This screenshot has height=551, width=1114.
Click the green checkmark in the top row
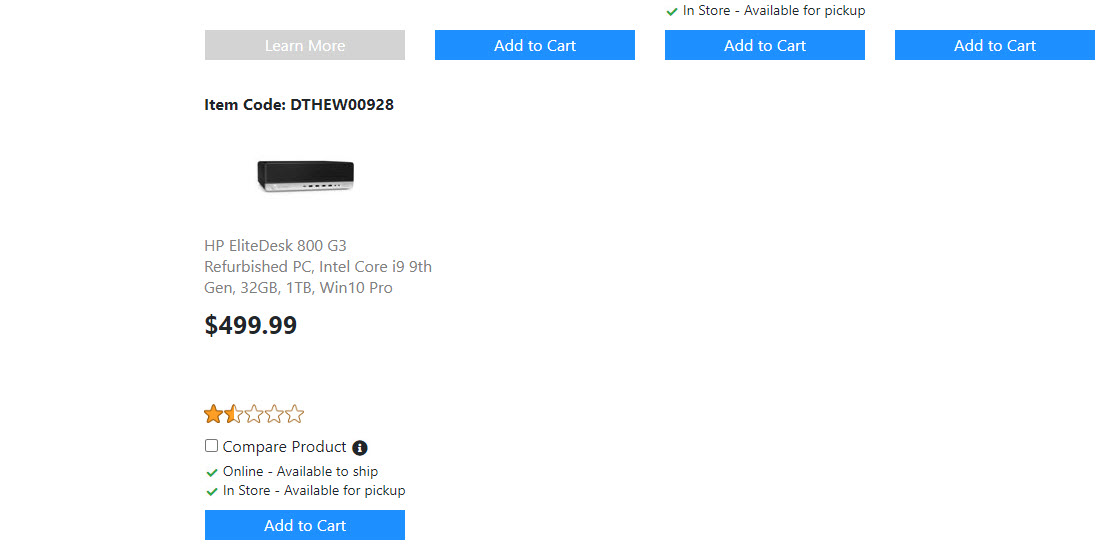click(x=672, y=11)
